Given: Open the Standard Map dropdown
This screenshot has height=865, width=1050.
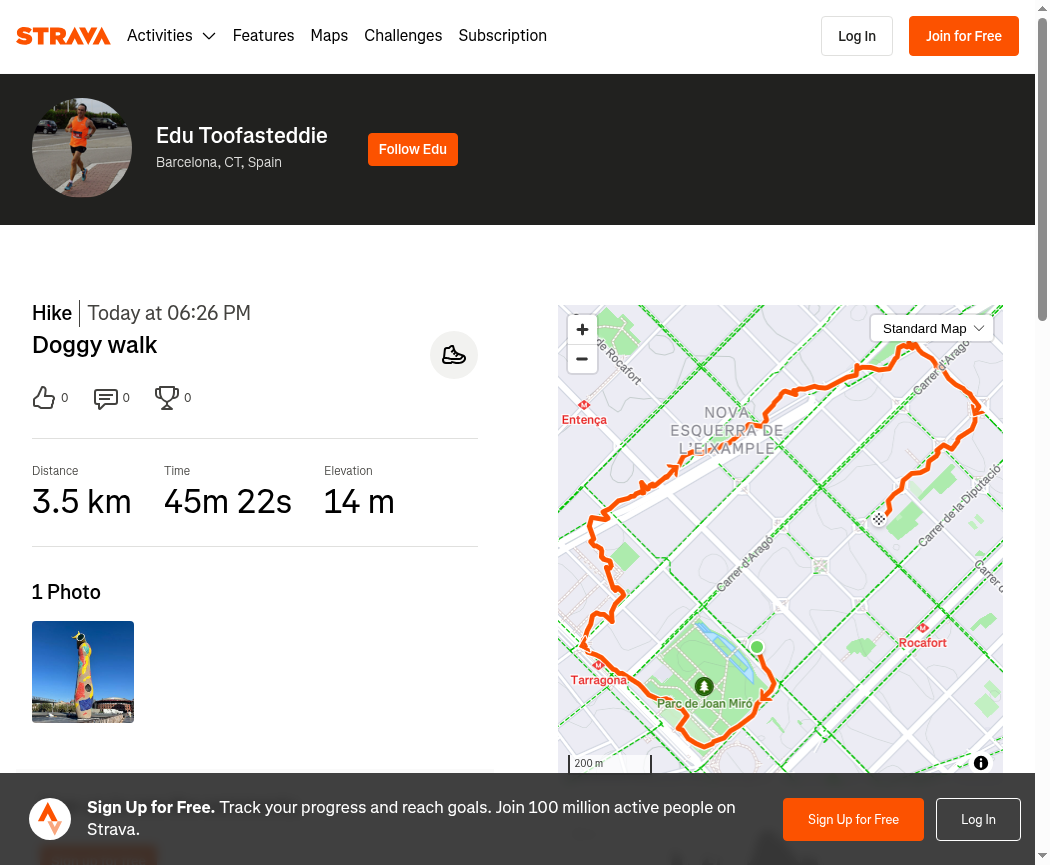Looking at the screenshot, I should pyautogui.click(x=931, y=328).
